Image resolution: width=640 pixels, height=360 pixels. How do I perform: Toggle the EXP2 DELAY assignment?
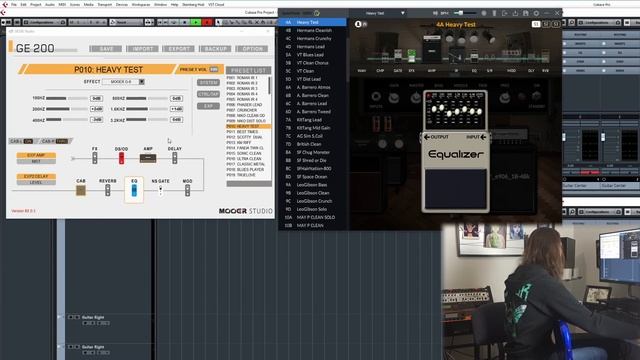point(36,176)
